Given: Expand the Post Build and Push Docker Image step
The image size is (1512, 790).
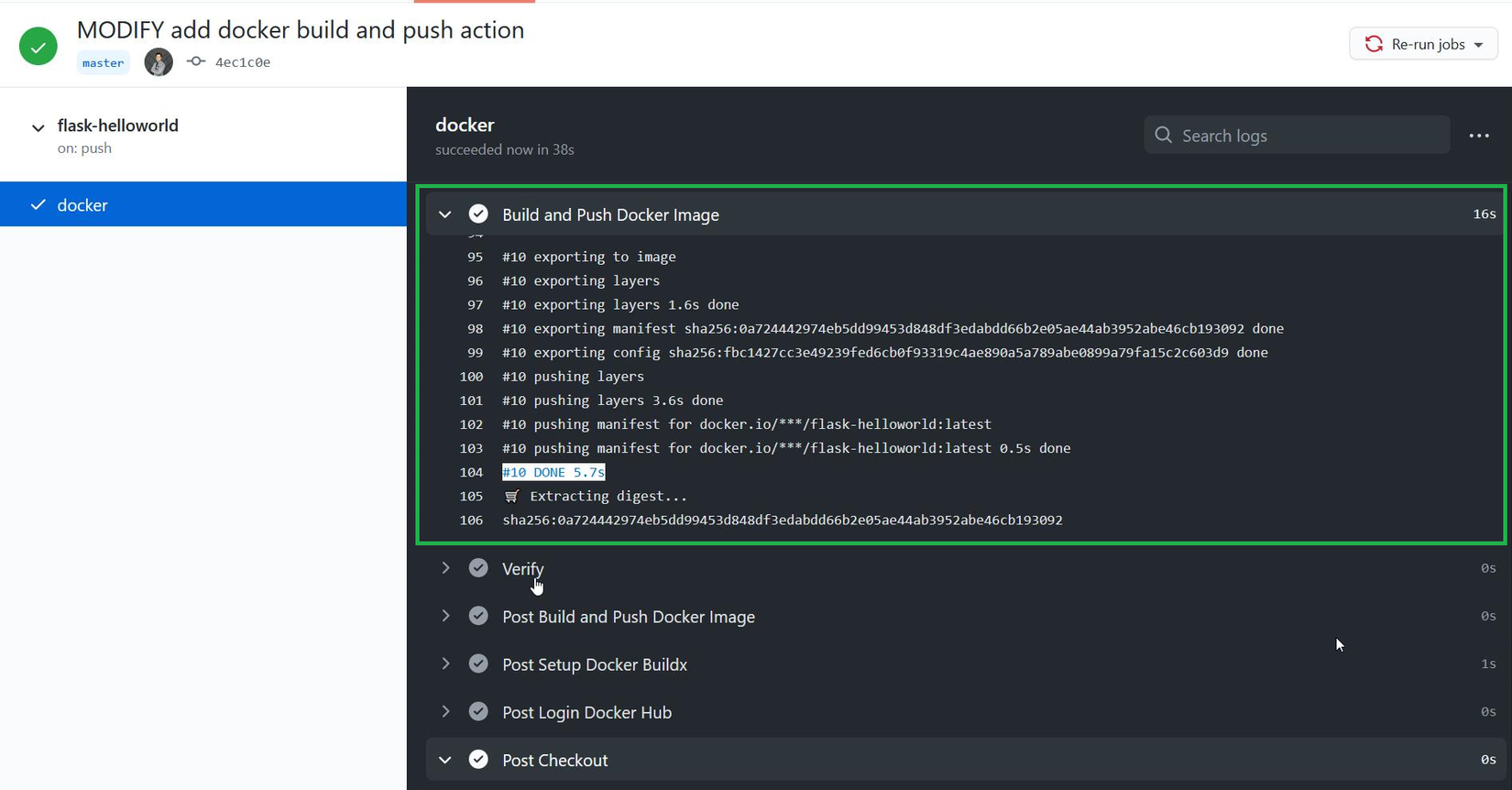Looking at the screenshot, I should pos(445,616).
